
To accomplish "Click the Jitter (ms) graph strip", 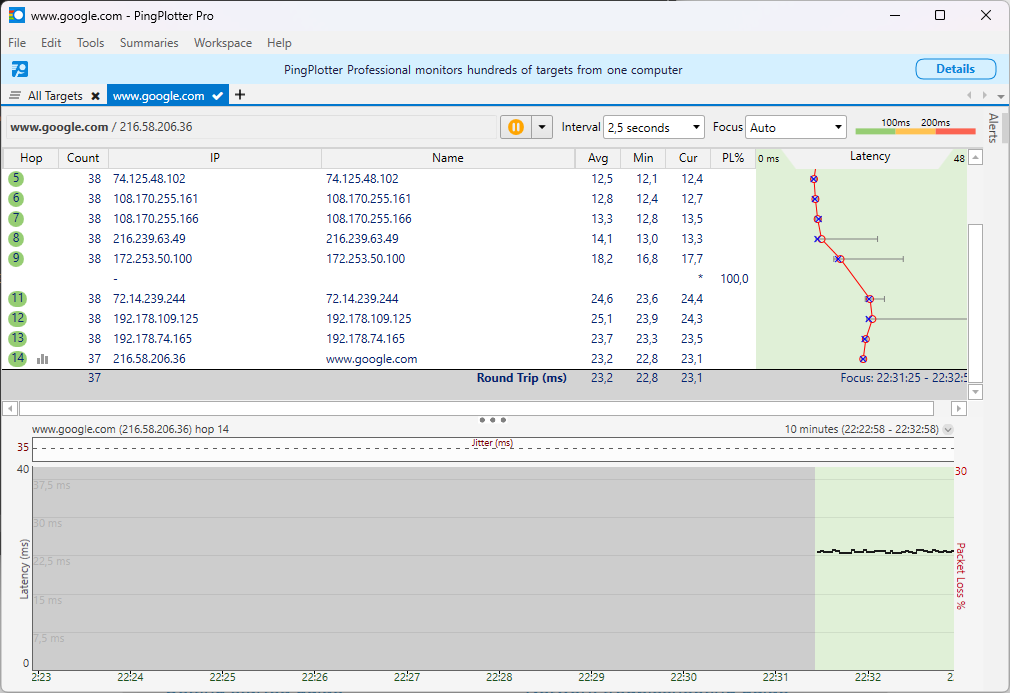I will pos(493,449).
